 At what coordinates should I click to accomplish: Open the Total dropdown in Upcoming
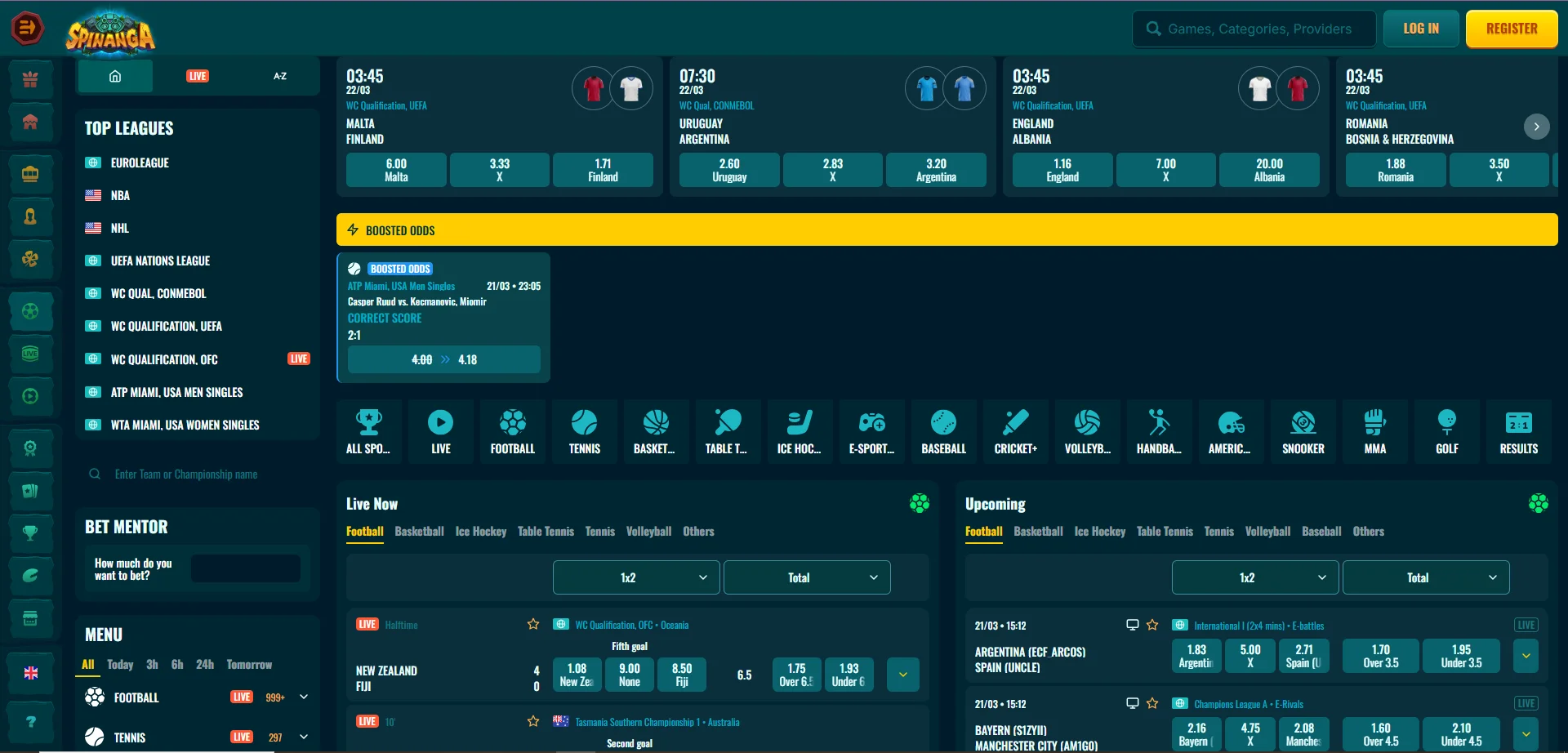(1425, 577)
